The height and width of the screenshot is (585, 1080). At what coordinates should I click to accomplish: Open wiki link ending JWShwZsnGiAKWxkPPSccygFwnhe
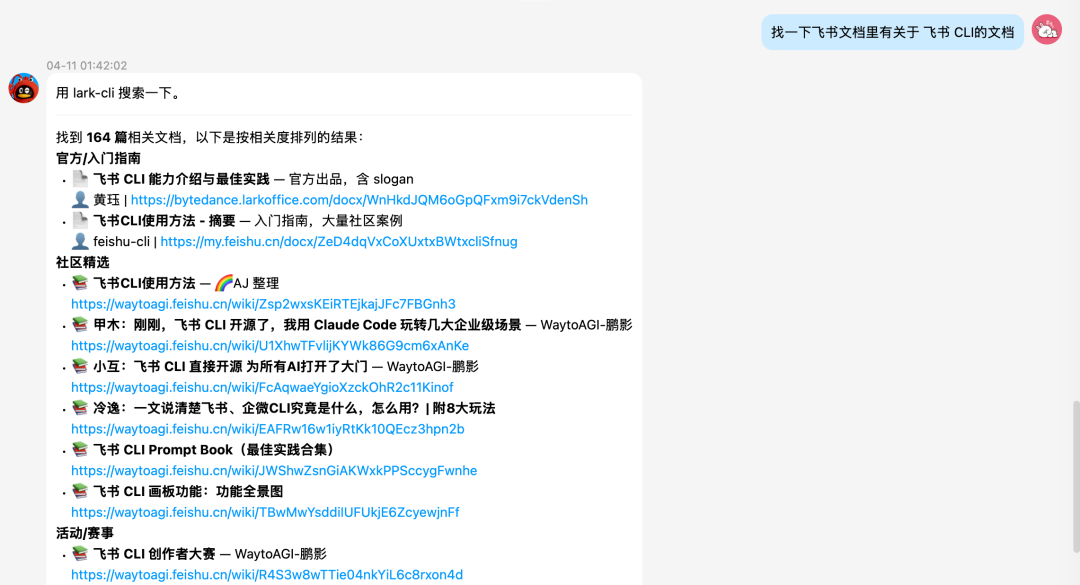[274, 471]
